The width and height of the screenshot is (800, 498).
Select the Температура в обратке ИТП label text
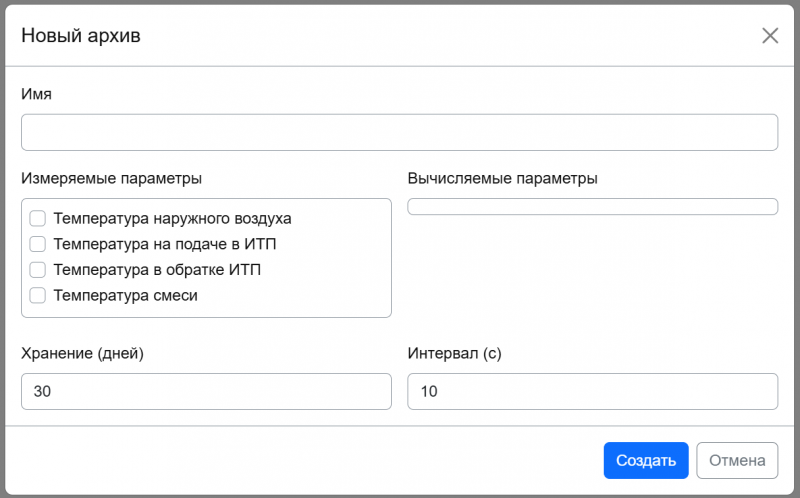(x=158, y=270)
